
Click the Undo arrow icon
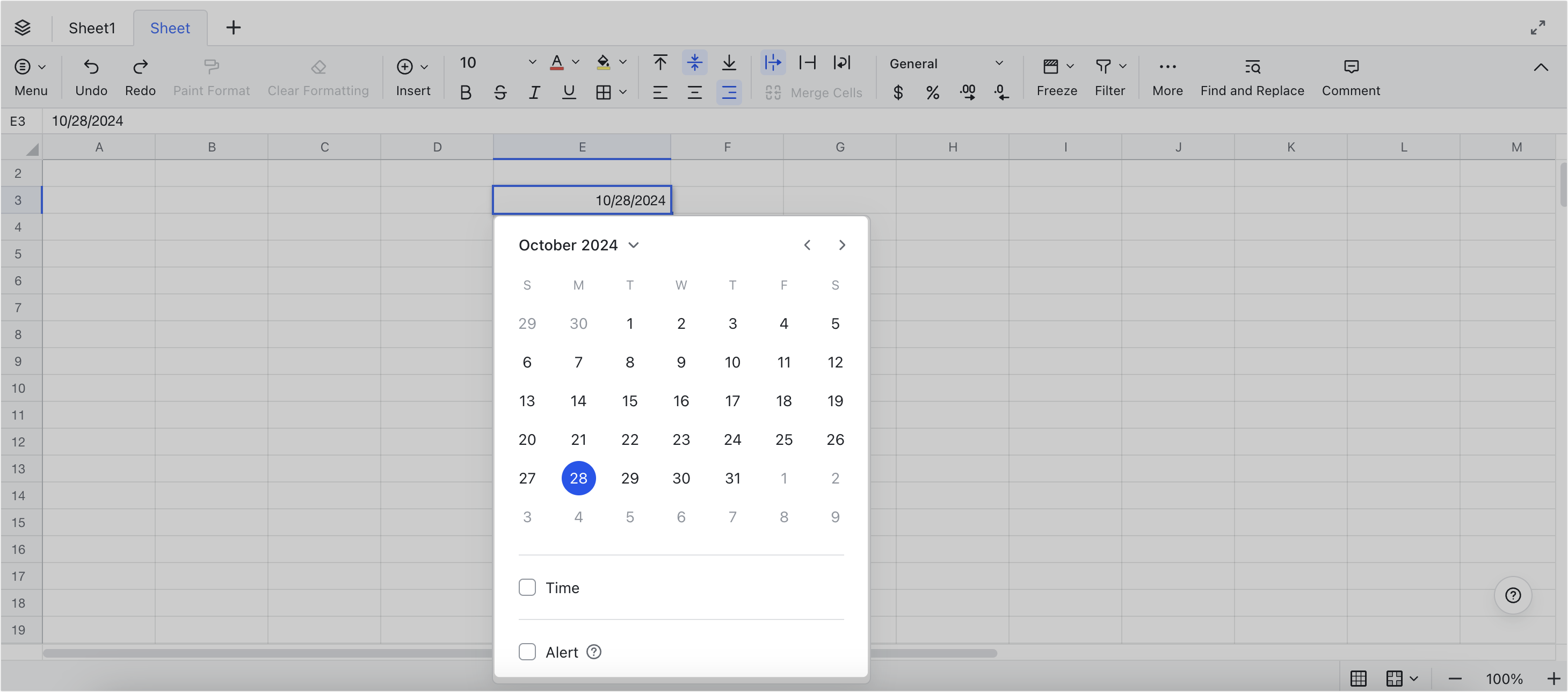click(91, 67)
